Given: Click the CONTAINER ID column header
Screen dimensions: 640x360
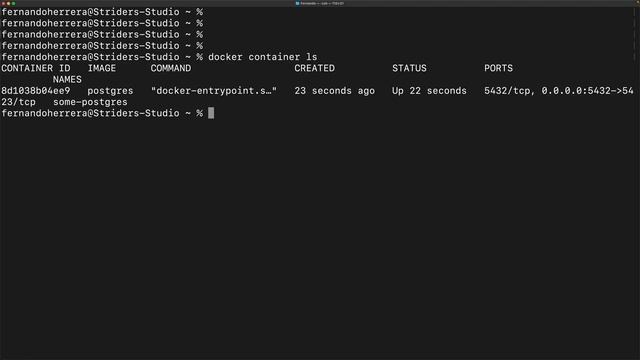Looking at the screenshot, I should pyautogui.click(x=36, y=68).
